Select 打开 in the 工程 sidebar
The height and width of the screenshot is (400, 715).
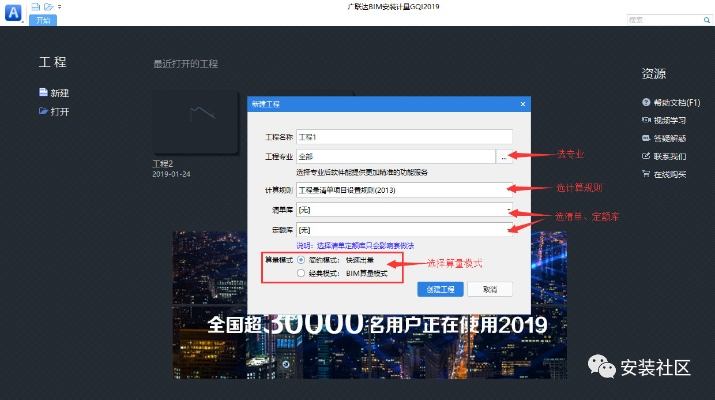(x=54, y=111)
